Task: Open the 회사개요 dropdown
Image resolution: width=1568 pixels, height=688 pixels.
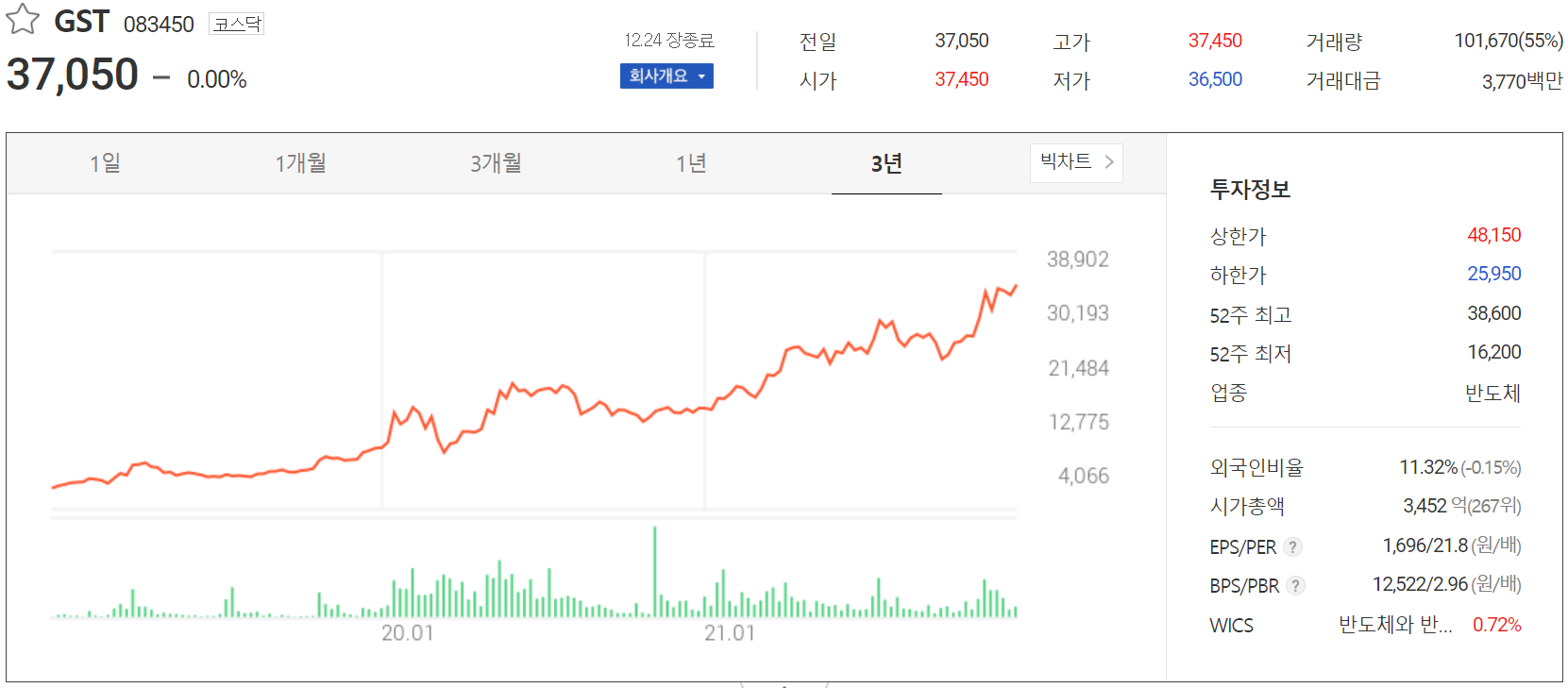Action: point(666,76)
